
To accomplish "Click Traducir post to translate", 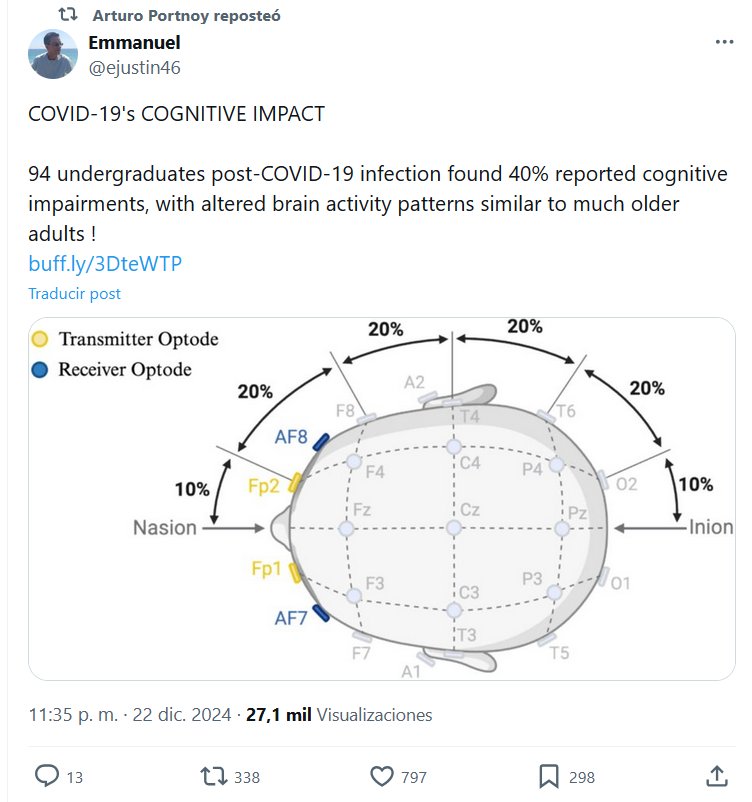I will 74,294.
